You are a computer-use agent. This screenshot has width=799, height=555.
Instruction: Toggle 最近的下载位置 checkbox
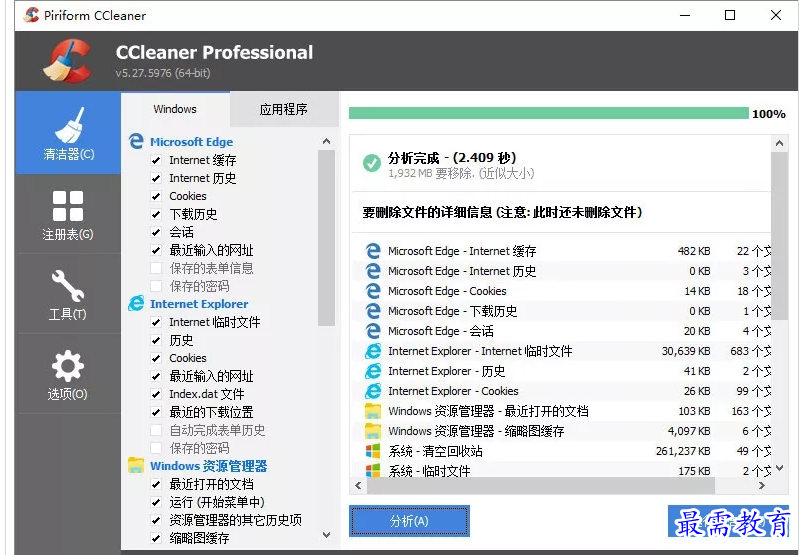pyautogui.click(x=156, y=412)
